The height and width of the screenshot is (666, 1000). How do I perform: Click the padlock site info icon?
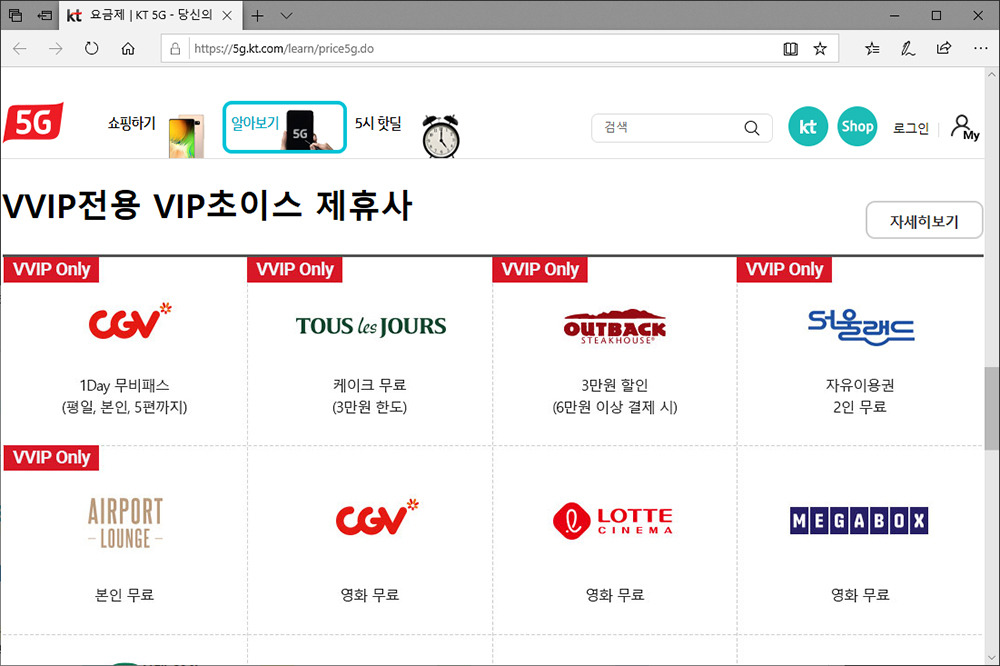point(175,48)
